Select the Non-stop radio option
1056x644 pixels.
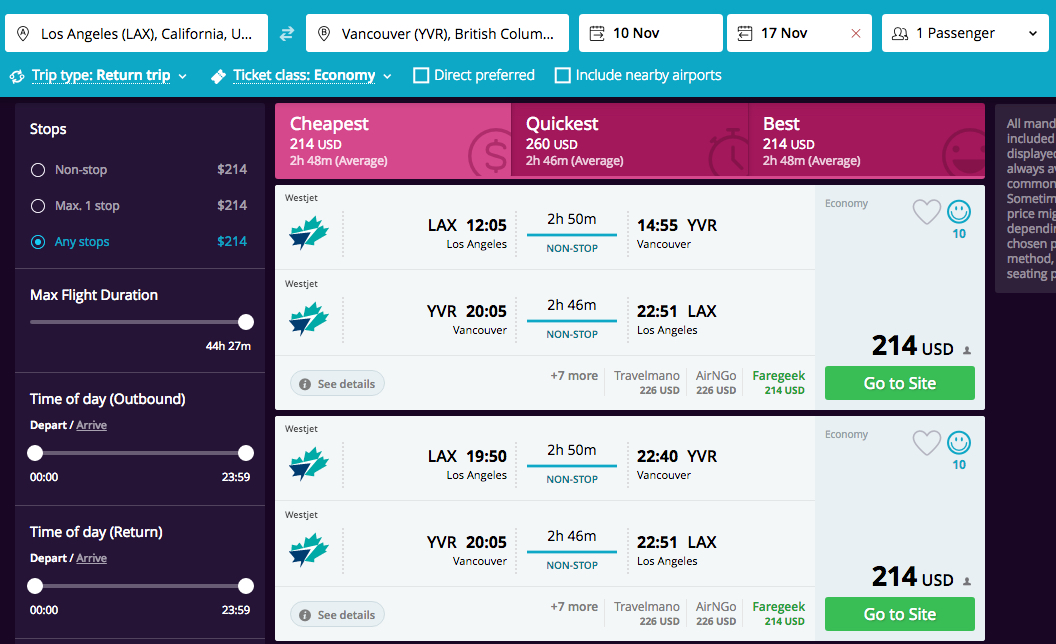click(x=38, y=170)
